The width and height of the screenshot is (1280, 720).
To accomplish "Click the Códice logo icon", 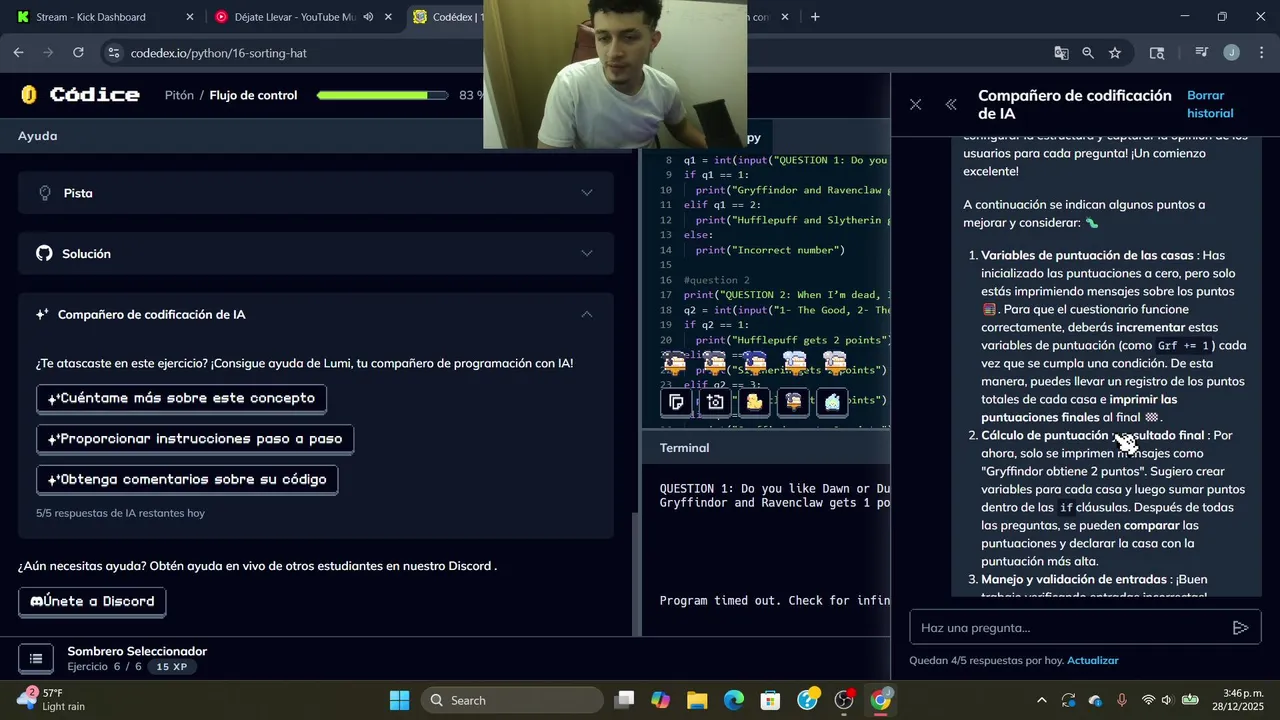I will click(x=29, y=95).
